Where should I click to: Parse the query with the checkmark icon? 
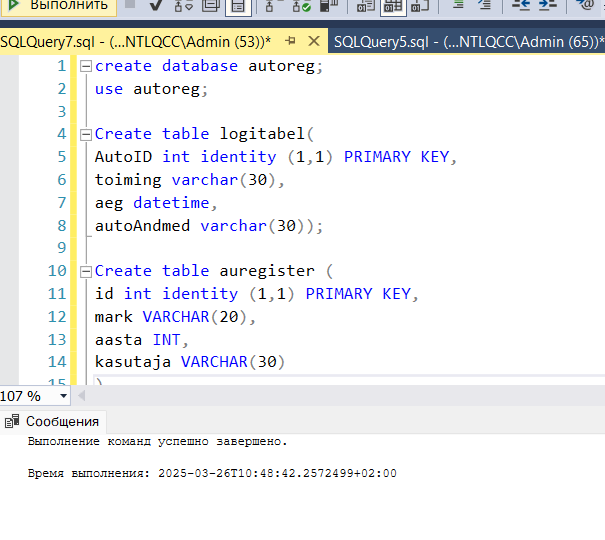point(156,5)
